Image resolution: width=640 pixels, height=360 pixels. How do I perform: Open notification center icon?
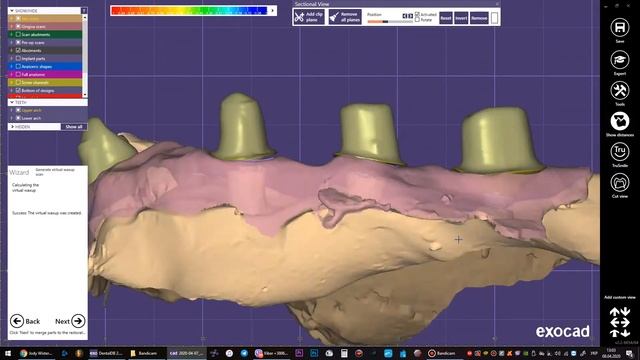(x=629, y=353)
